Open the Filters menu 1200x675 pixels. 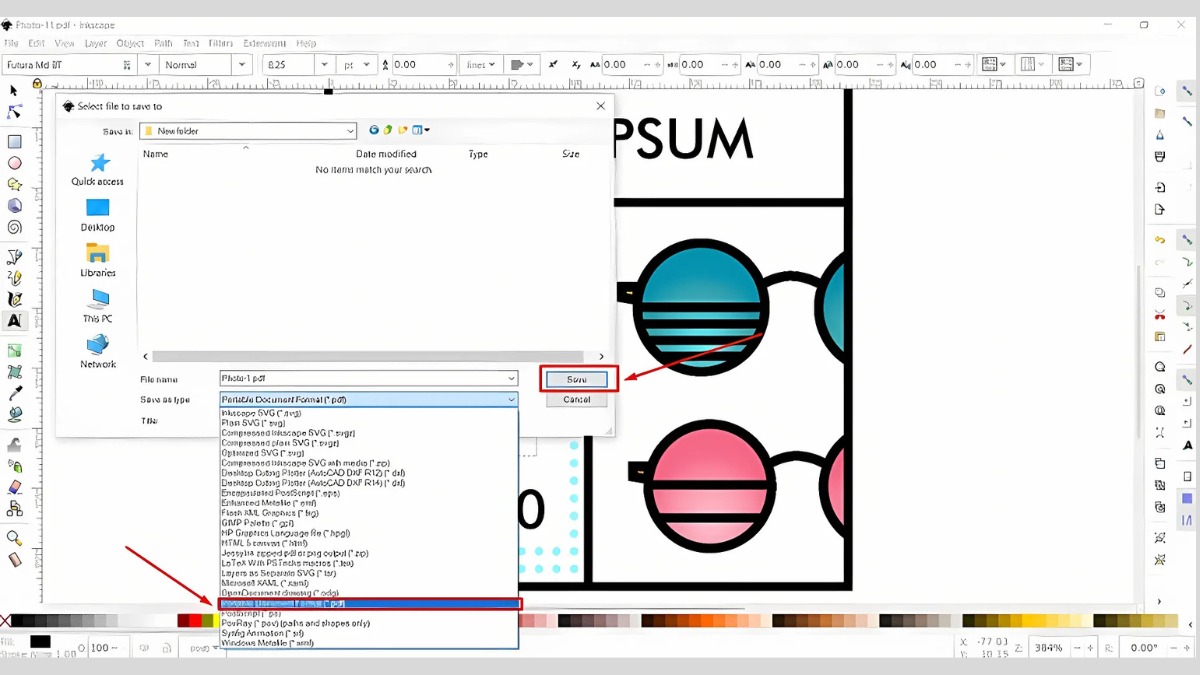221,44
